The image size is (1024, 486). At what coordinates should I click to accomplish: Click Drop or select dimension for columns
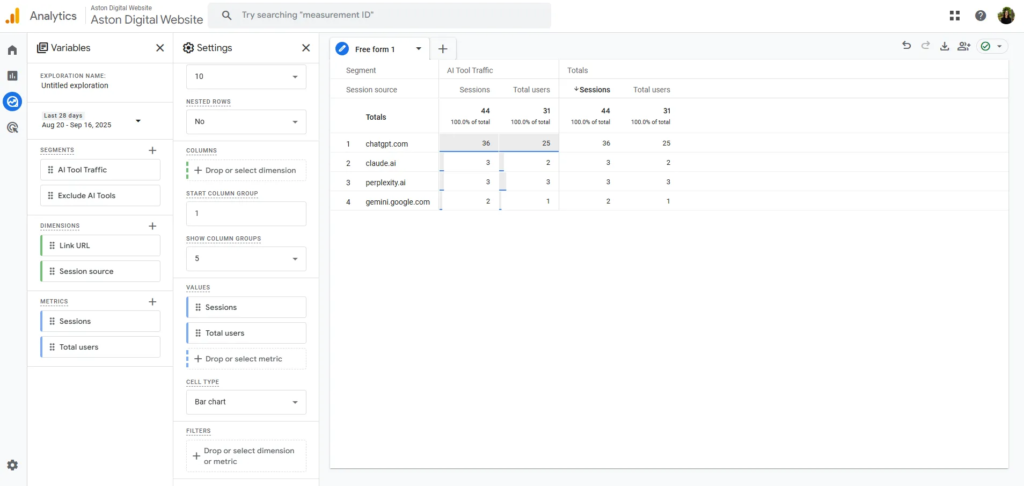(x=246, y=170)
